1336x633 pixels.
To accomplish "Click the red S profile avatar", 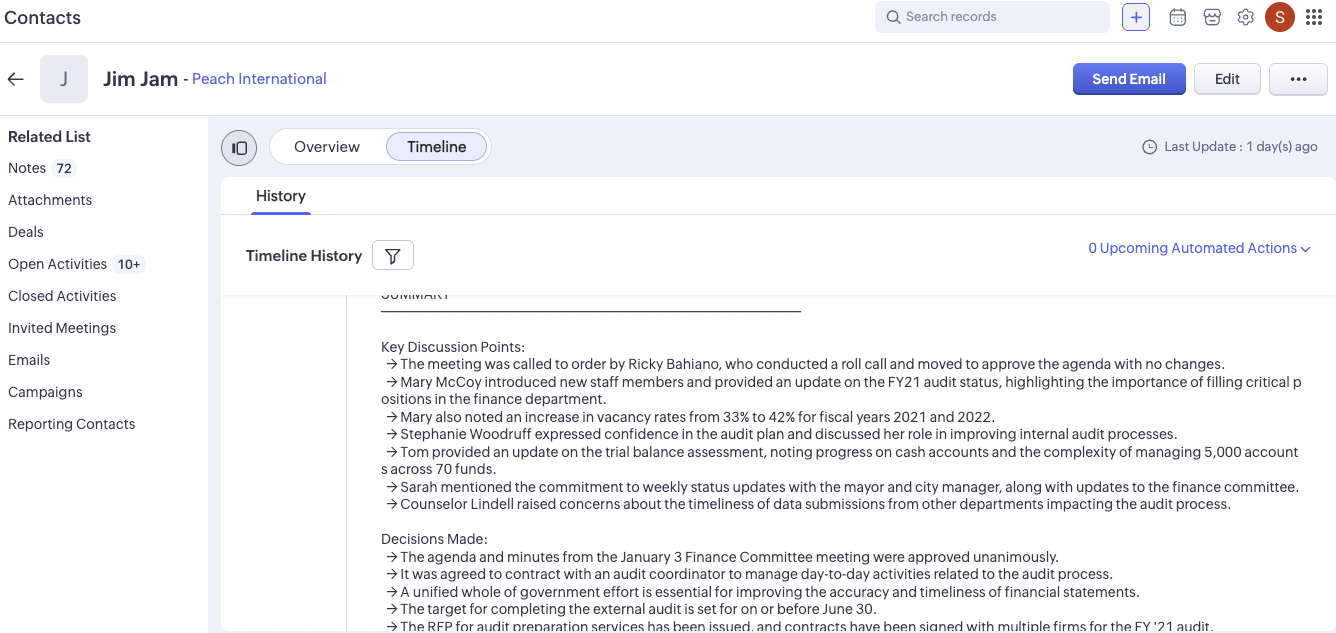I will [x=1279, y=17].
